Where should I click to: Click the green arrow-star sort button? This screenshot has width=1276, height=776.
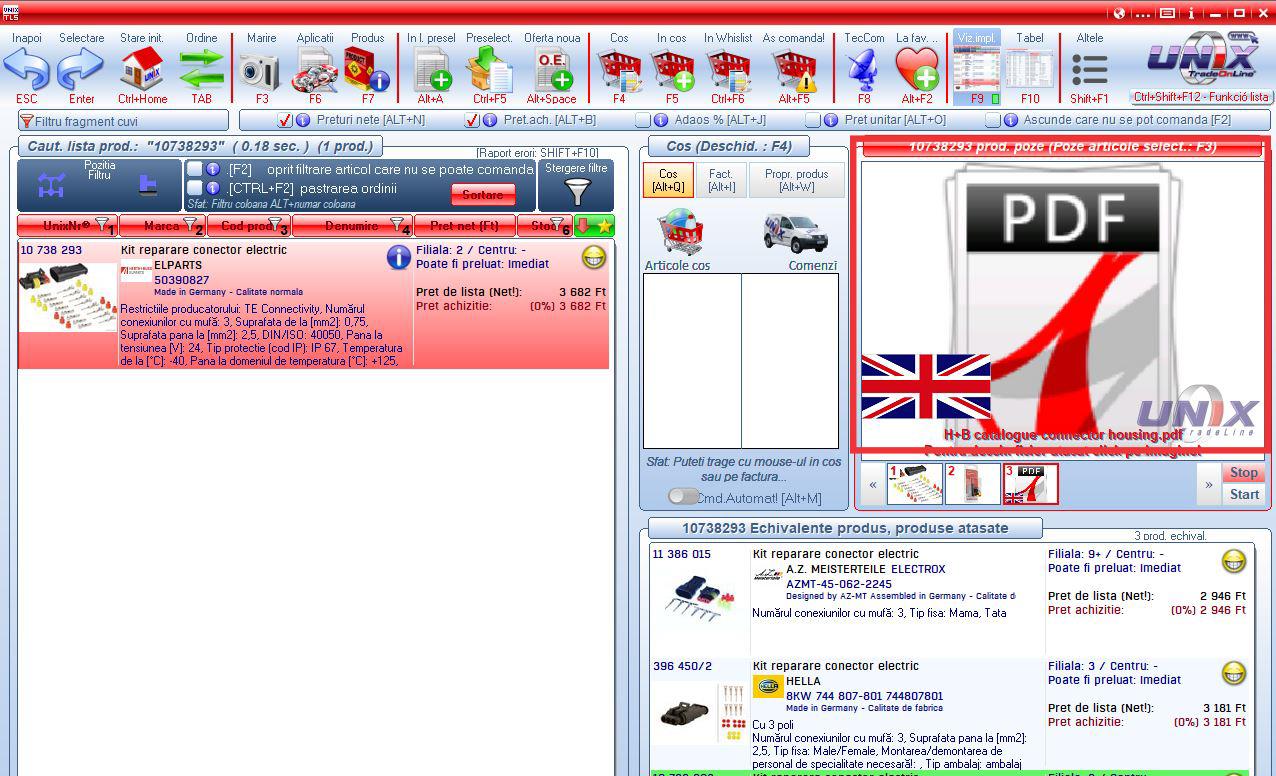pyautogui.click(x=594, y=226)
